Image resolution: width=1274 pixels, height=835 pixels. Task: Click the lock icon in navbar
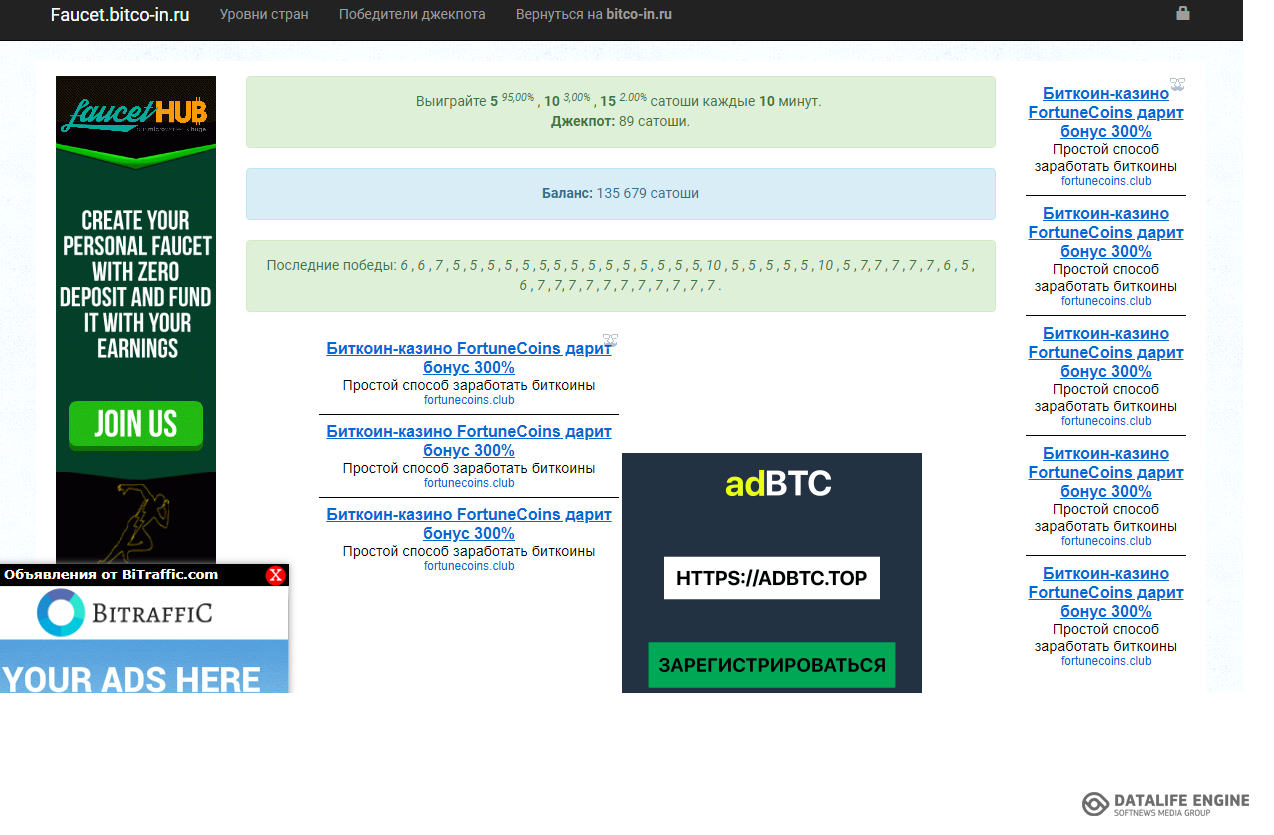[x=1183, y=14]
